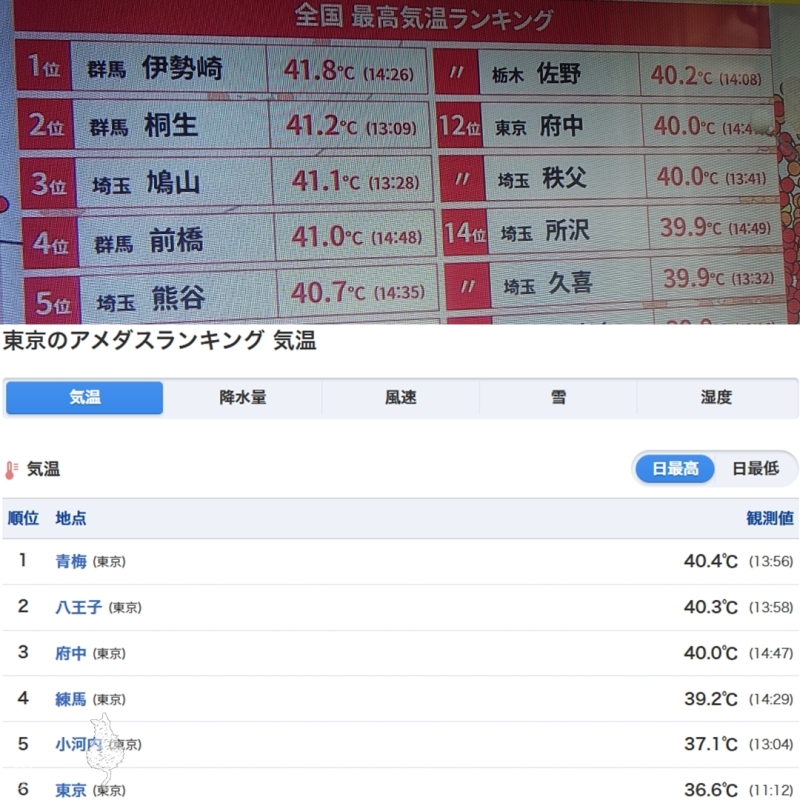
Task: Click the 小河内 location link
Action: (78, 744)
